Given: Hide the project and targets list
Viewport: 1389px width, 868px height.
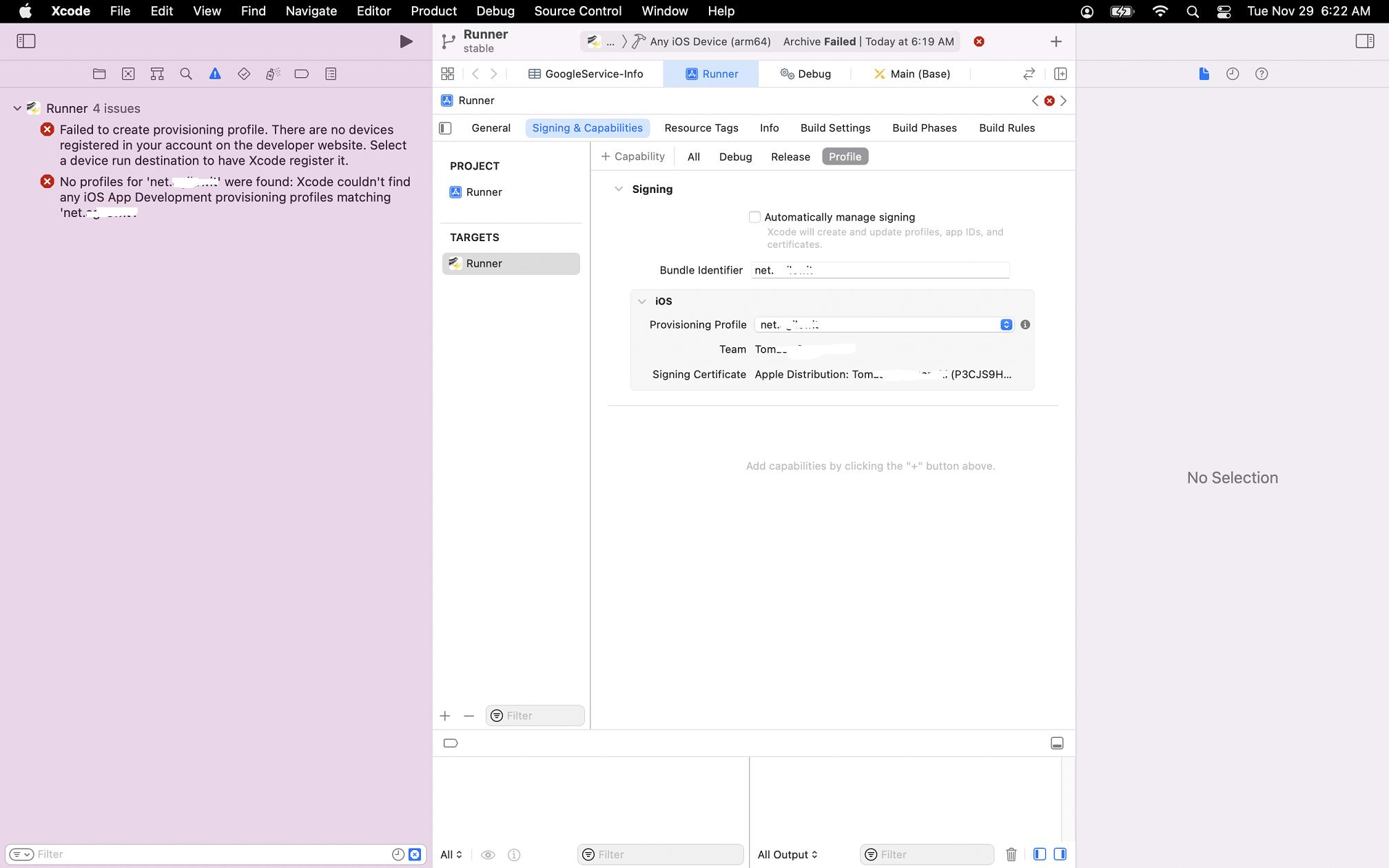Looking at the screenshot, I should [x=445, y=128].
